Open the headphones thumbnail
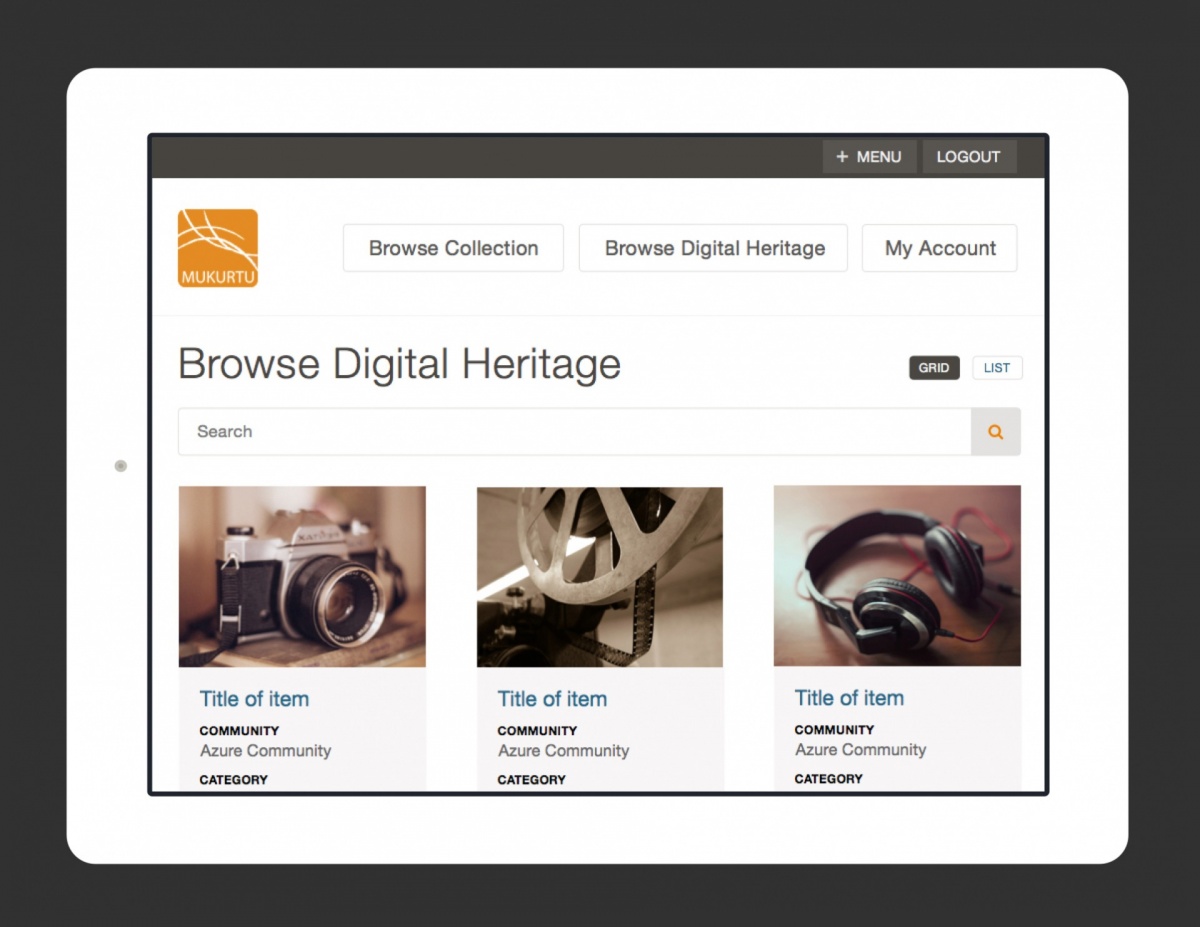The width and height of the screenshot is (1200, 927). tap(897, 576)
